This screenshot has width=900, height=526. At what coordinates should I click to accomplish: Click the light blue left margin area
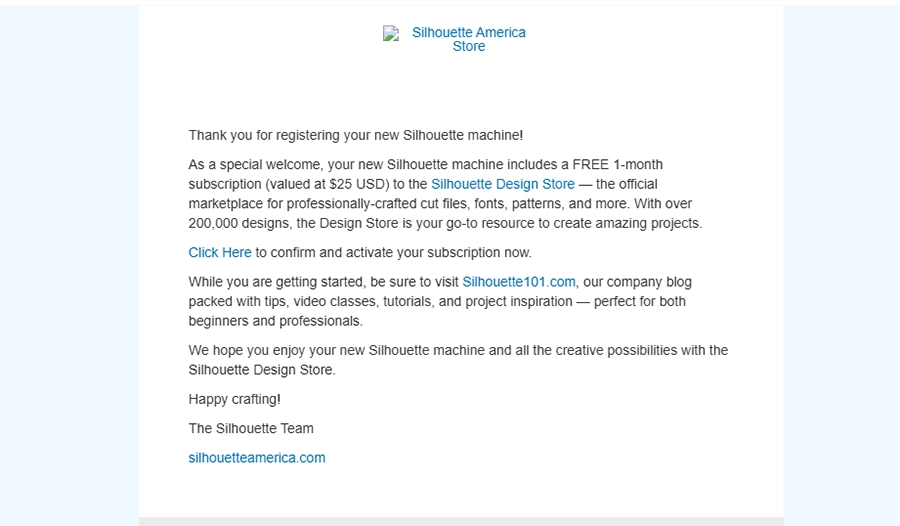(68, 260)
